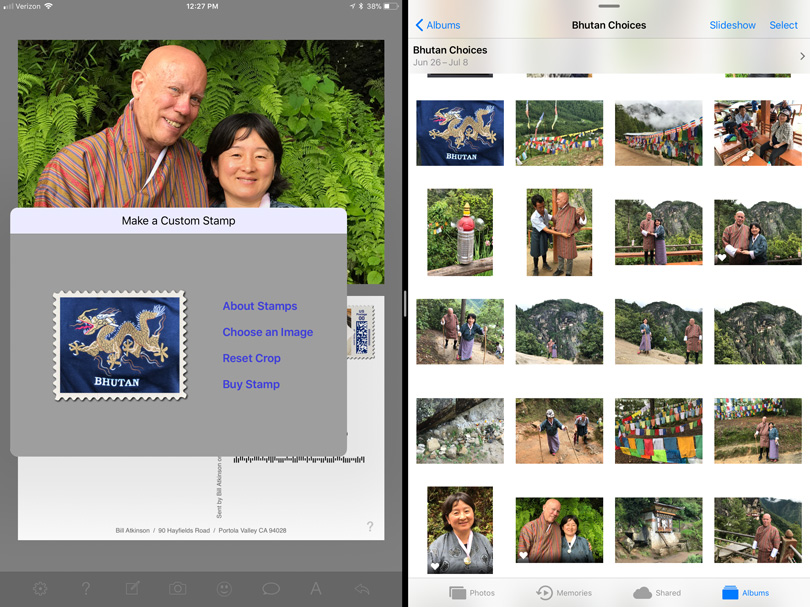Viewport: 810px width, 607px height.
Task: Open the cliff photo with small person below
Action: pyautogui.click(x=559, y=332)
